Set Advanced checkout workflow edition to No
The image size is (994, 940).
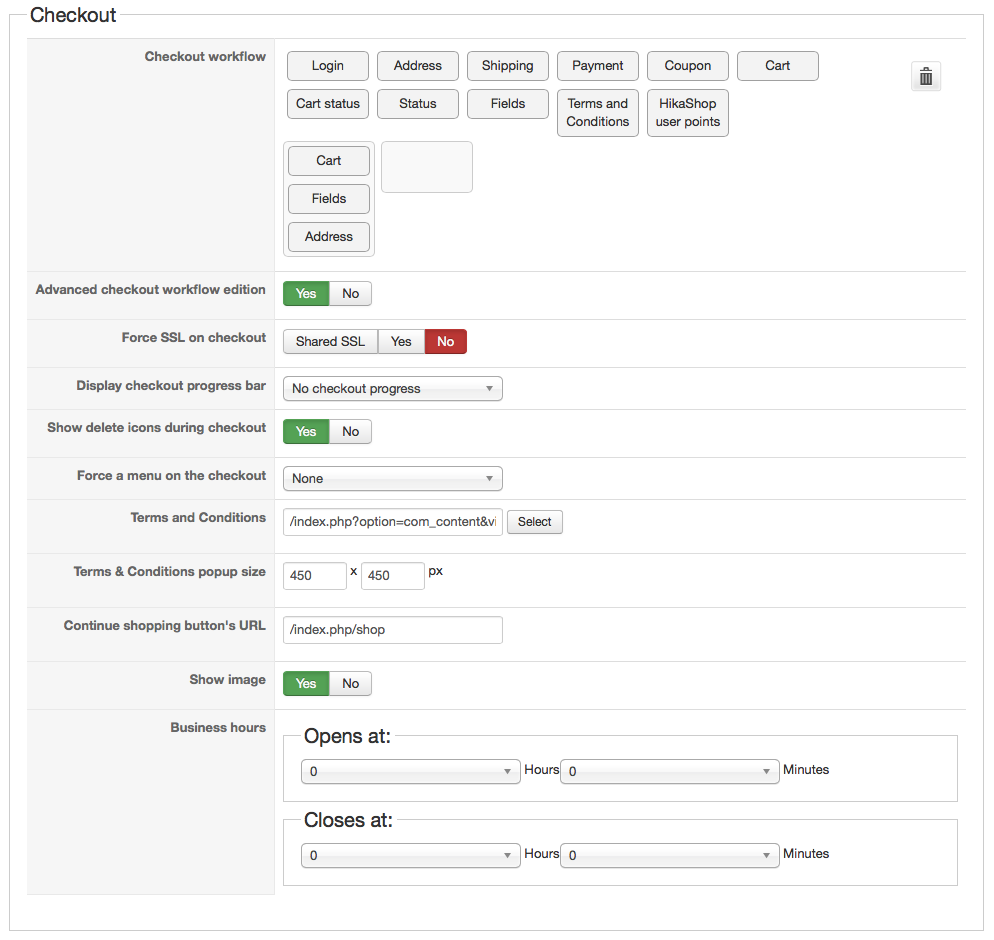click(x=350, y=294)
